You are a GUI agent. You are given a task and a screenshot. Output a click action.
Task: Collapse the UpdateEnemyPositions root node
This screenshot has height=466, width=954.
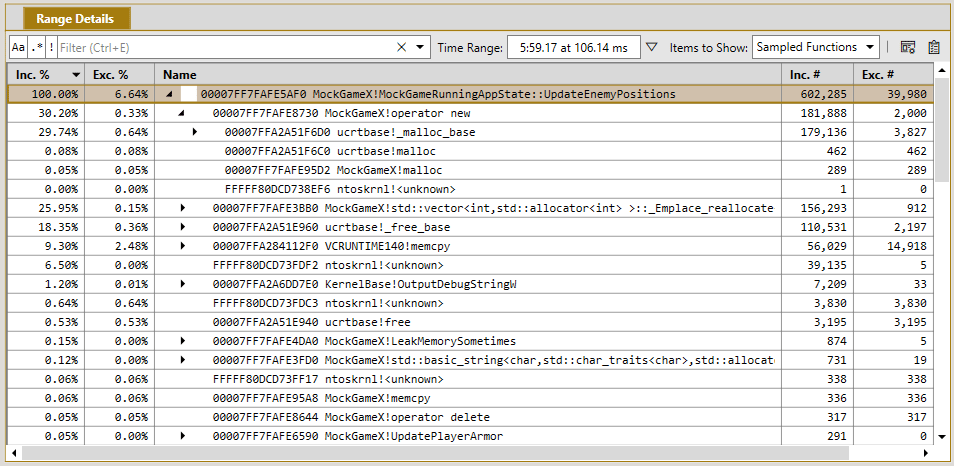click(x=169, y=94)
